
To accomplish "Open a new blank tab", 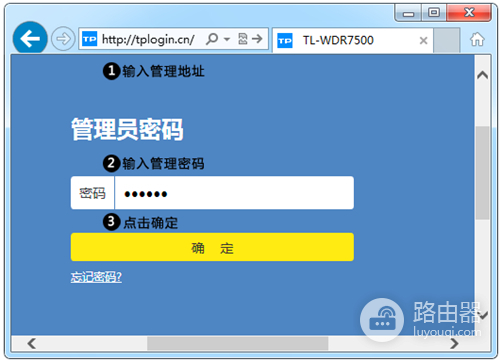I will pyautogui.click(x=447, y=40).
